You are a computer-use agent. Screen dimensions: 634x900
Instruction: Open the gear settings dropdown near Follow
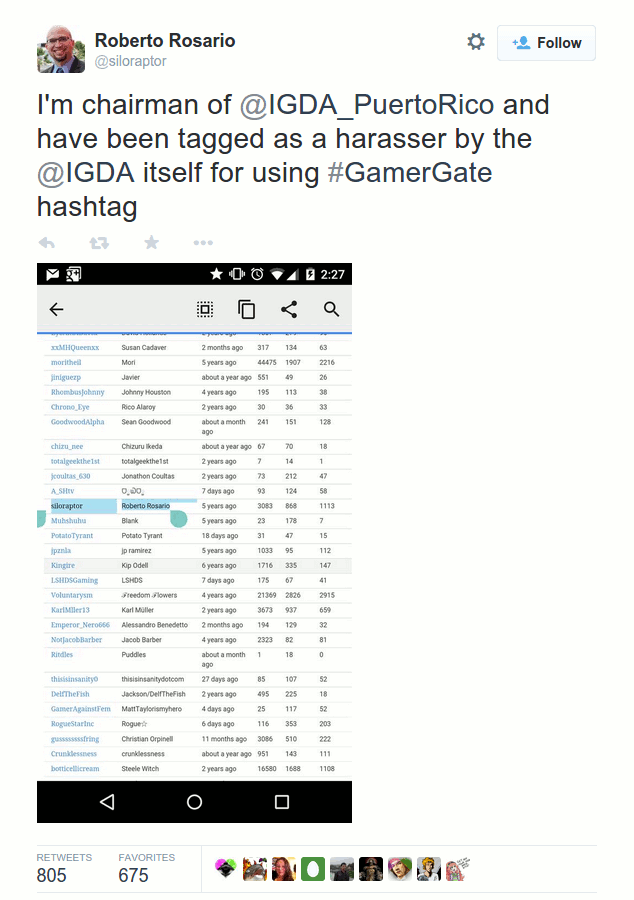click(476, 42)
